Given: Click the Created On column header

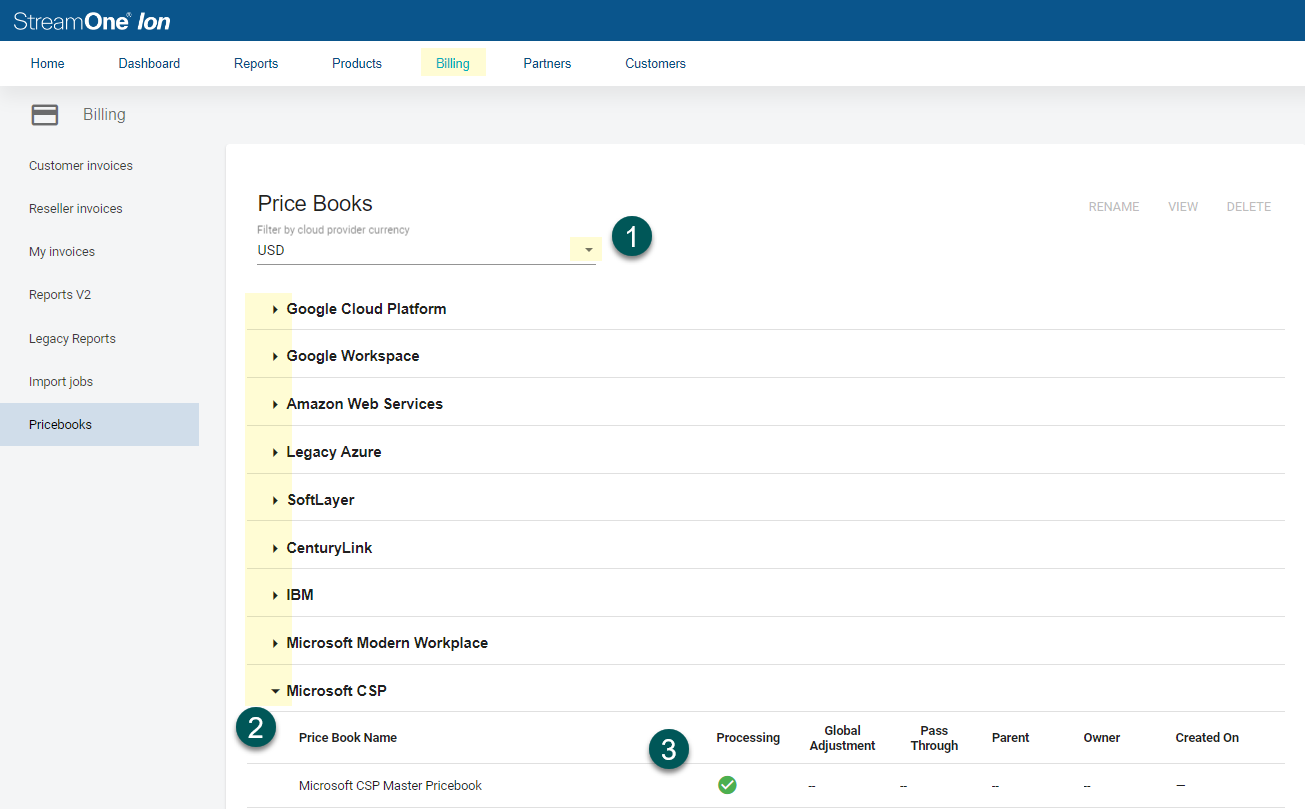Looking at the screenshot, I should click(x=1207, y=738).
